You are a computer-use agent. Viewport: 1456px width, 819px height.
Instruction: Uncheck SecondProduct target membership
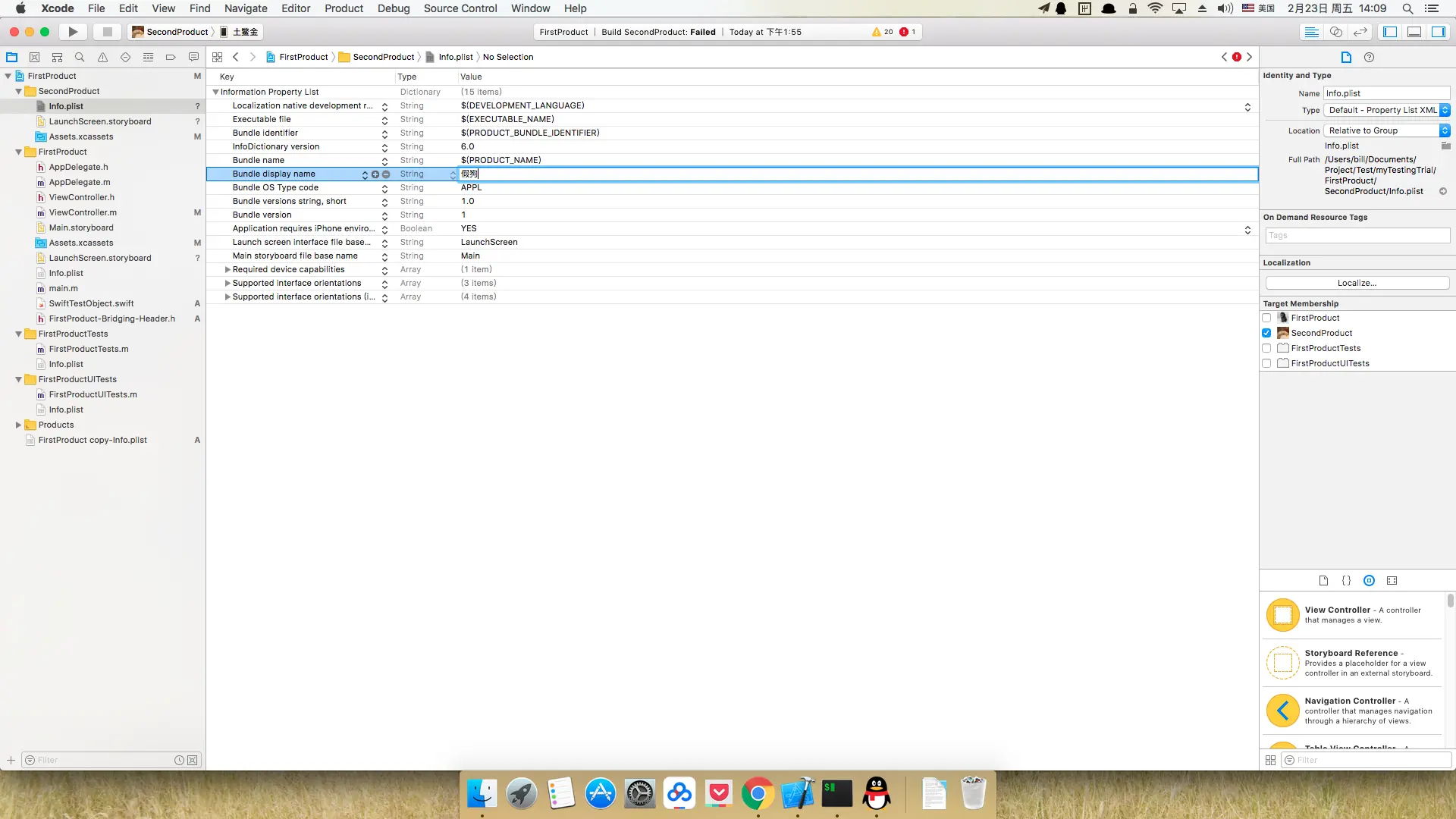1266,333
